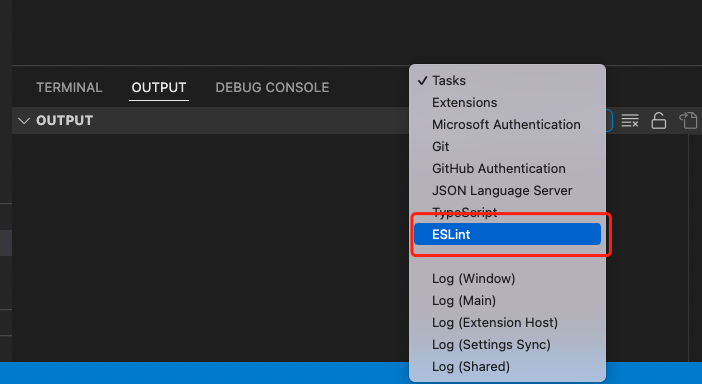Select TypeScript output channel
This screenshot has width=702, height=384.
pyautogui.click(x=507, y=212)
